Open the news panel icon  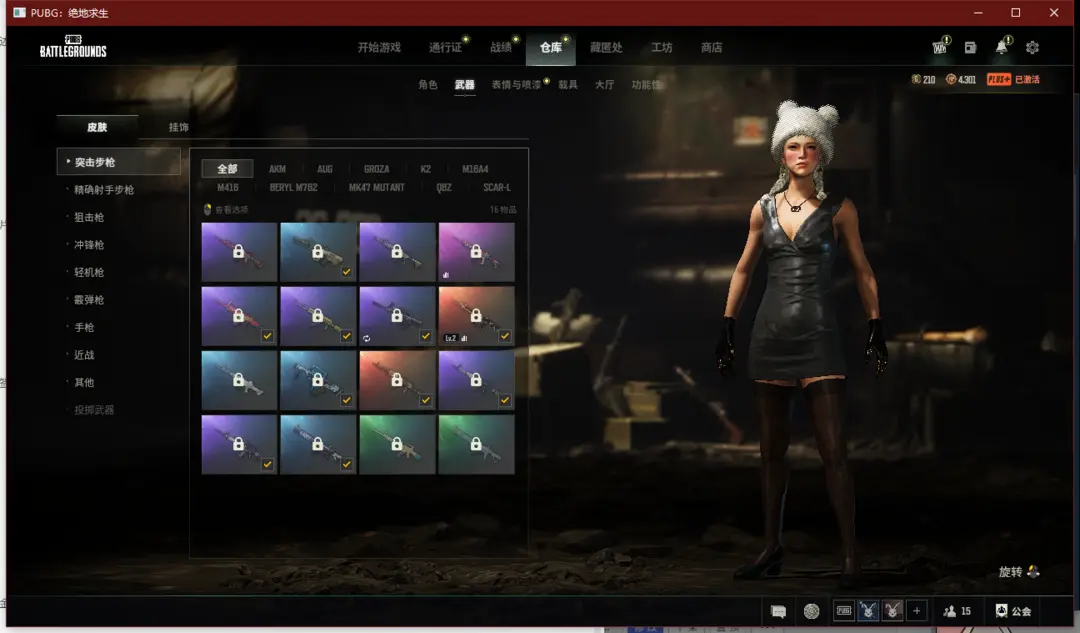(x=970, y=48)
